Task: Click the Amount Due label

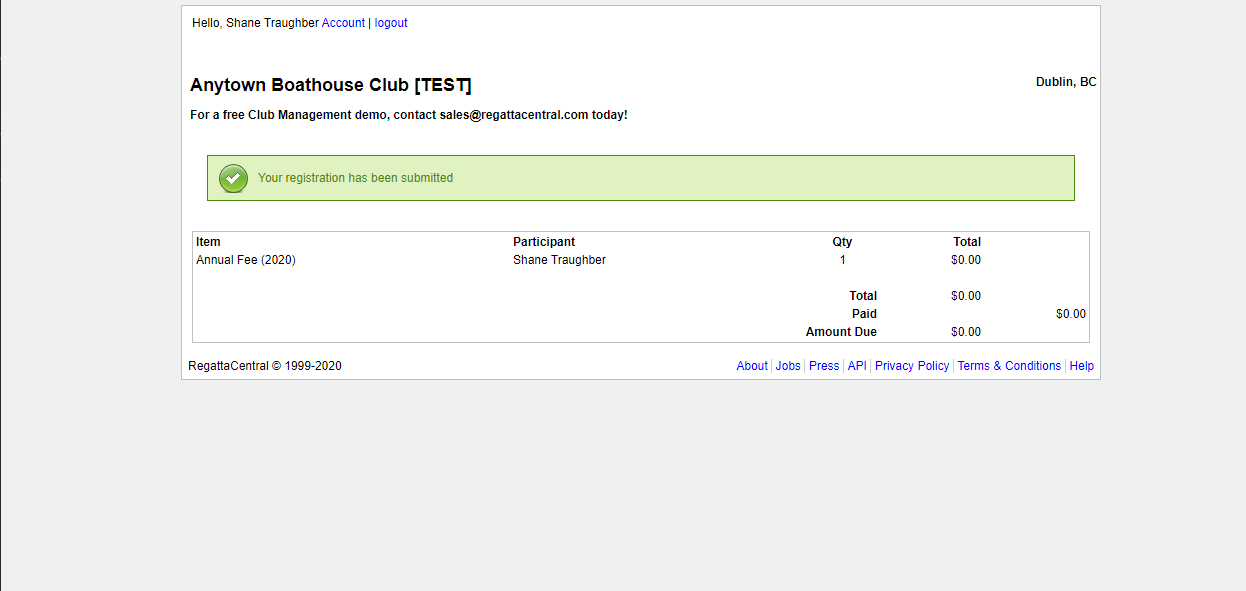Action: click(841, 332)
